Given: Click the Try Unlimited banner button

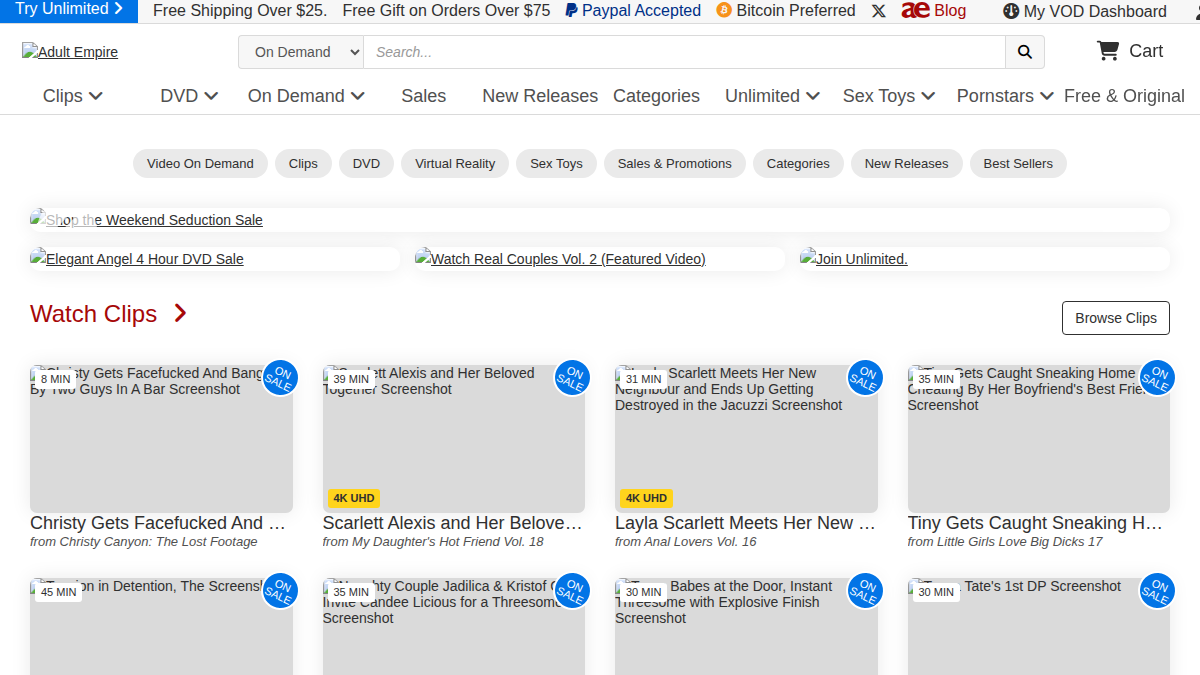Looking at the screenshot, I should pos(69,10).
